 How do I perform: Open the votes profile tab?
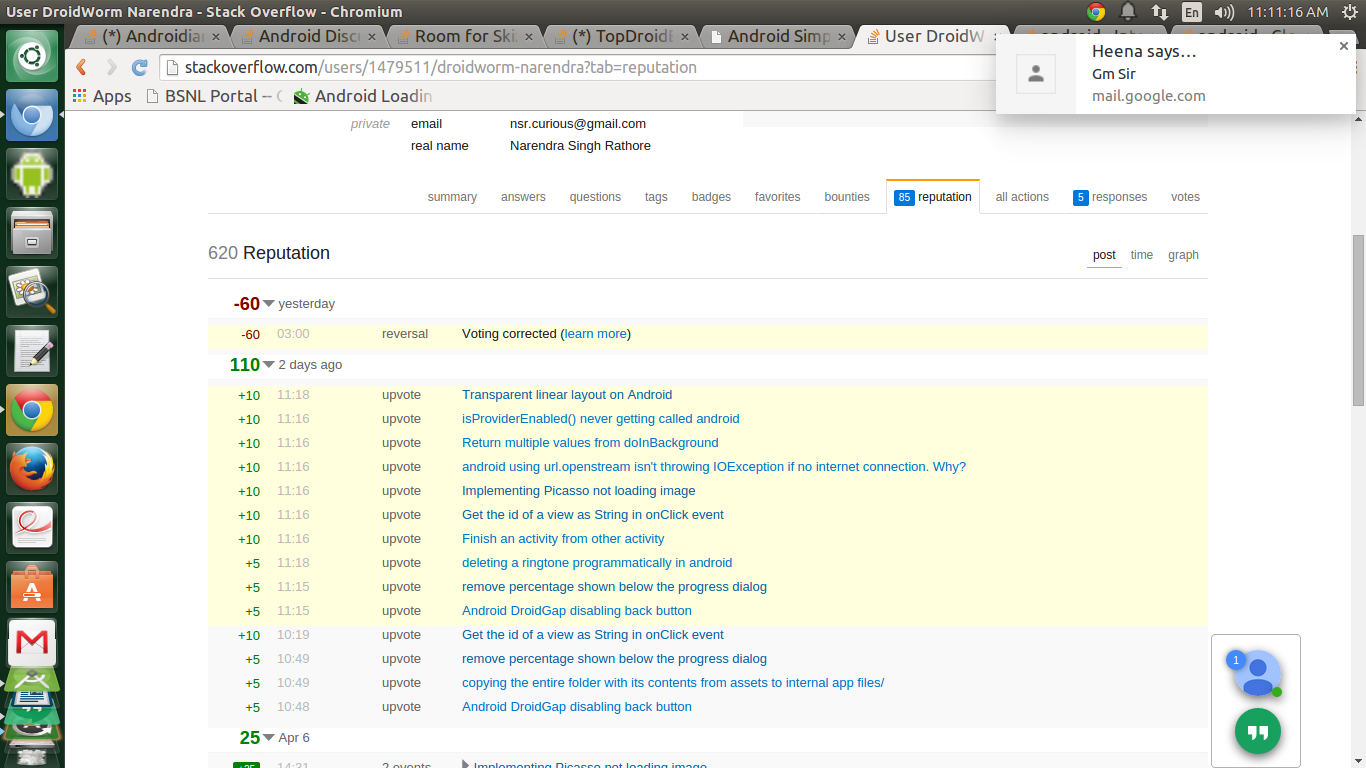coord(1185,197)
